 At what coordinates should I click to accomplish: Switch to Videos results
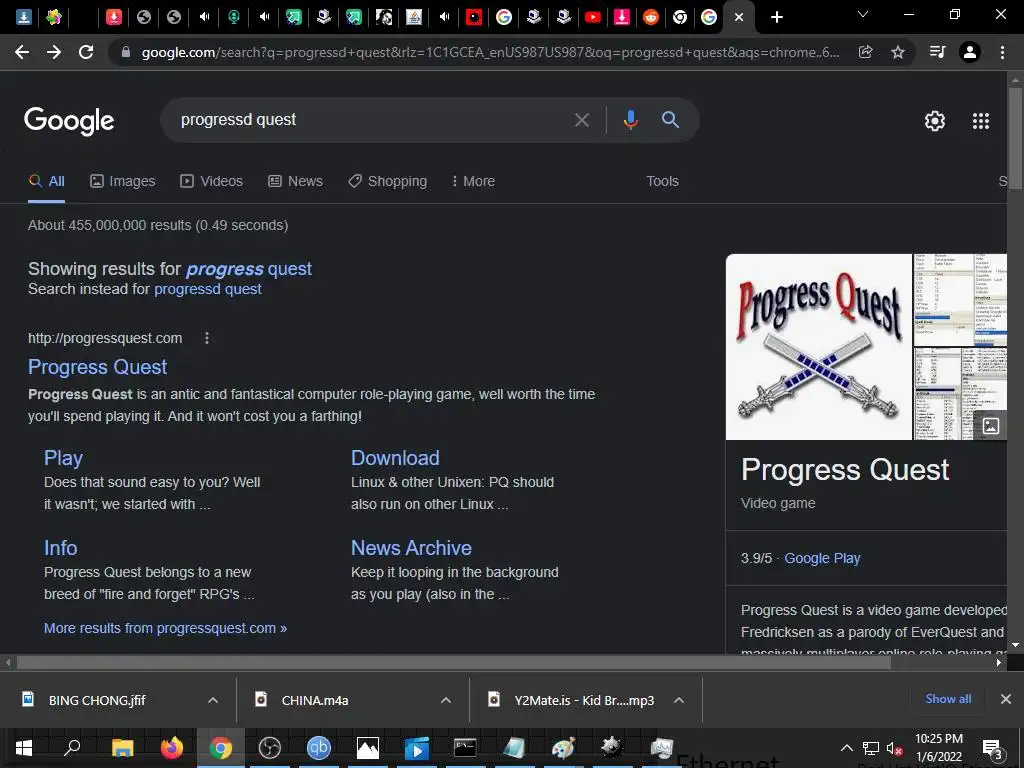tap(211, 182)
